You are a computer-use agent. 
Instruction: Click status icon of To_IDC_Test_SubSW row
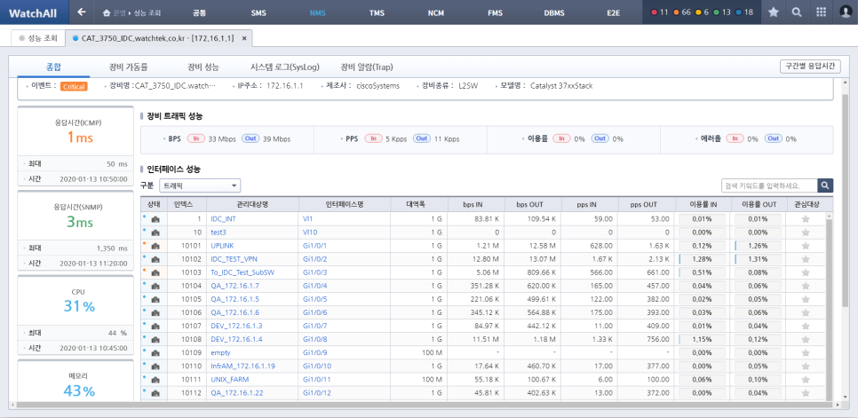(x=154, y=272)
